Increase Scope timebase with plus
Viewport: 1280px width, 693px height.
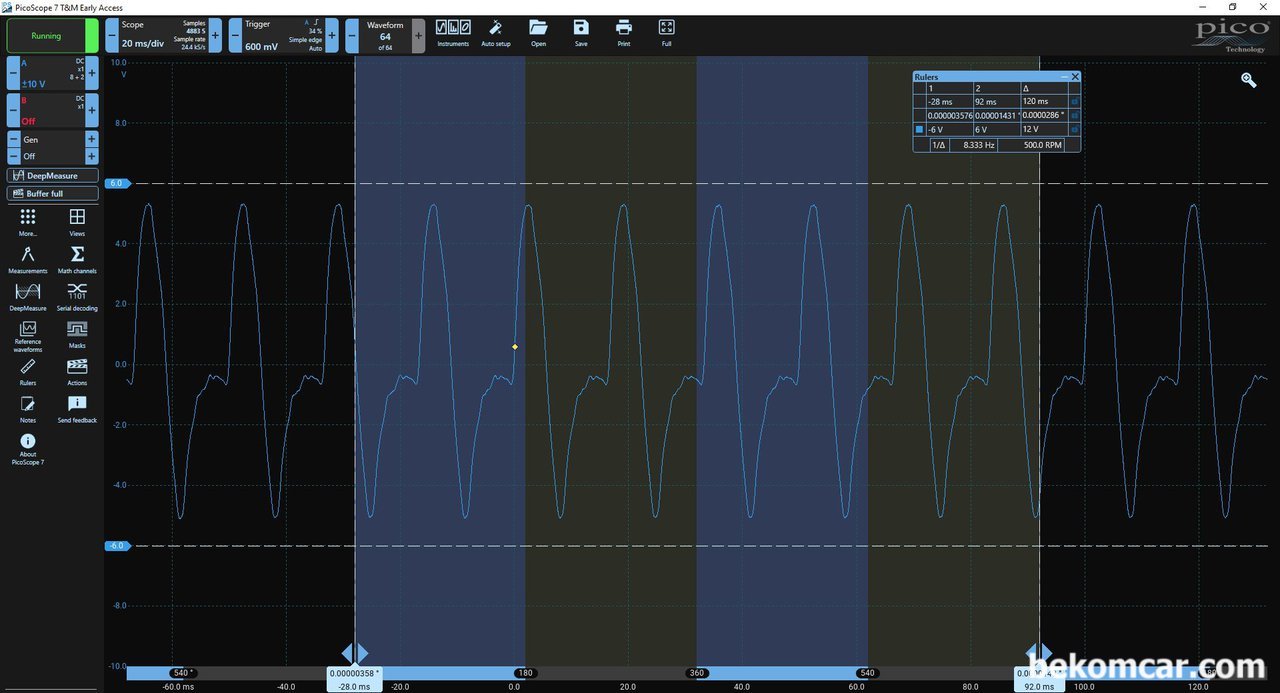pyautogui.click(x=215, y=35)
